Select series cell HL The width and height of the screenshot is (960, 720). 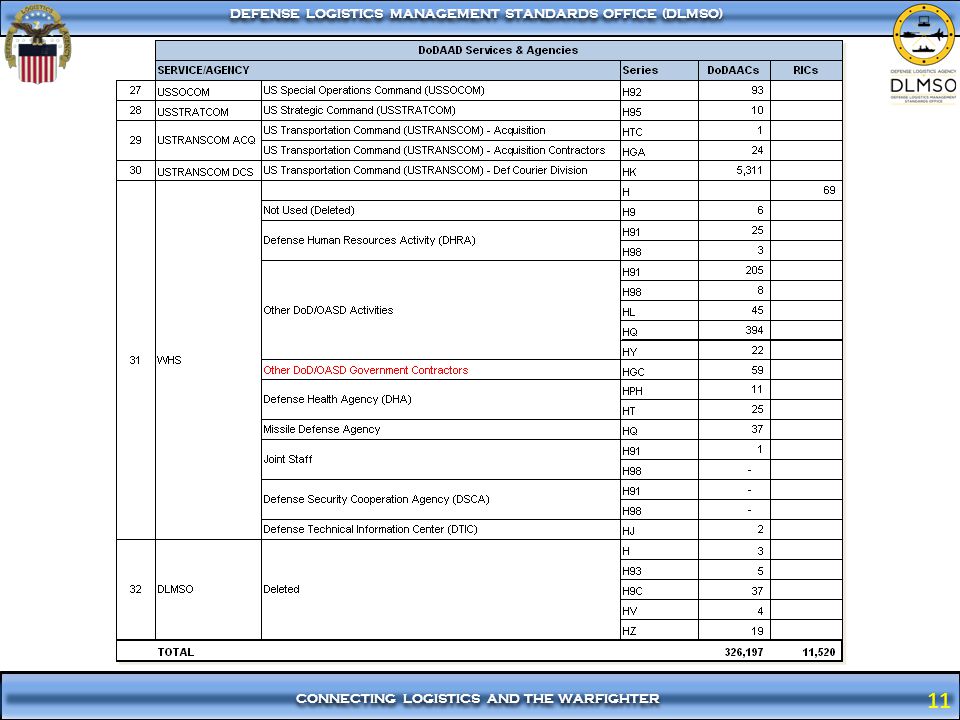[659, 311]
